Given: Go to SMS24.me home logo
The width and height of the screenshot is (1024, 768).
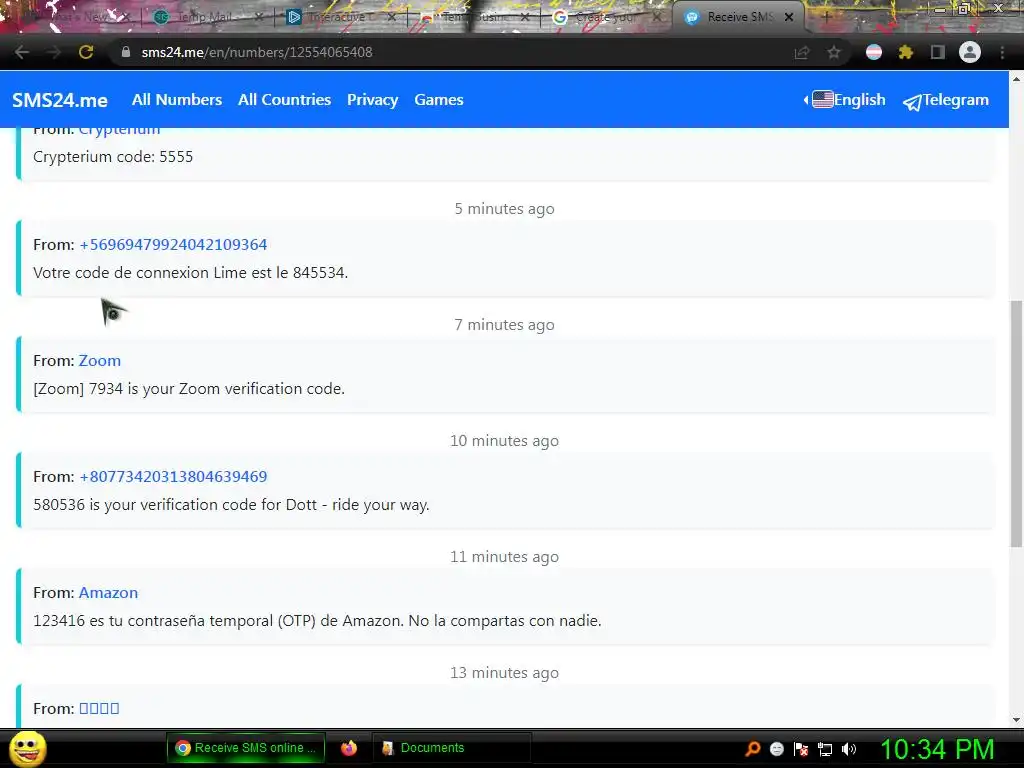Looking at the screenshot, I should [x=60, y=100].
